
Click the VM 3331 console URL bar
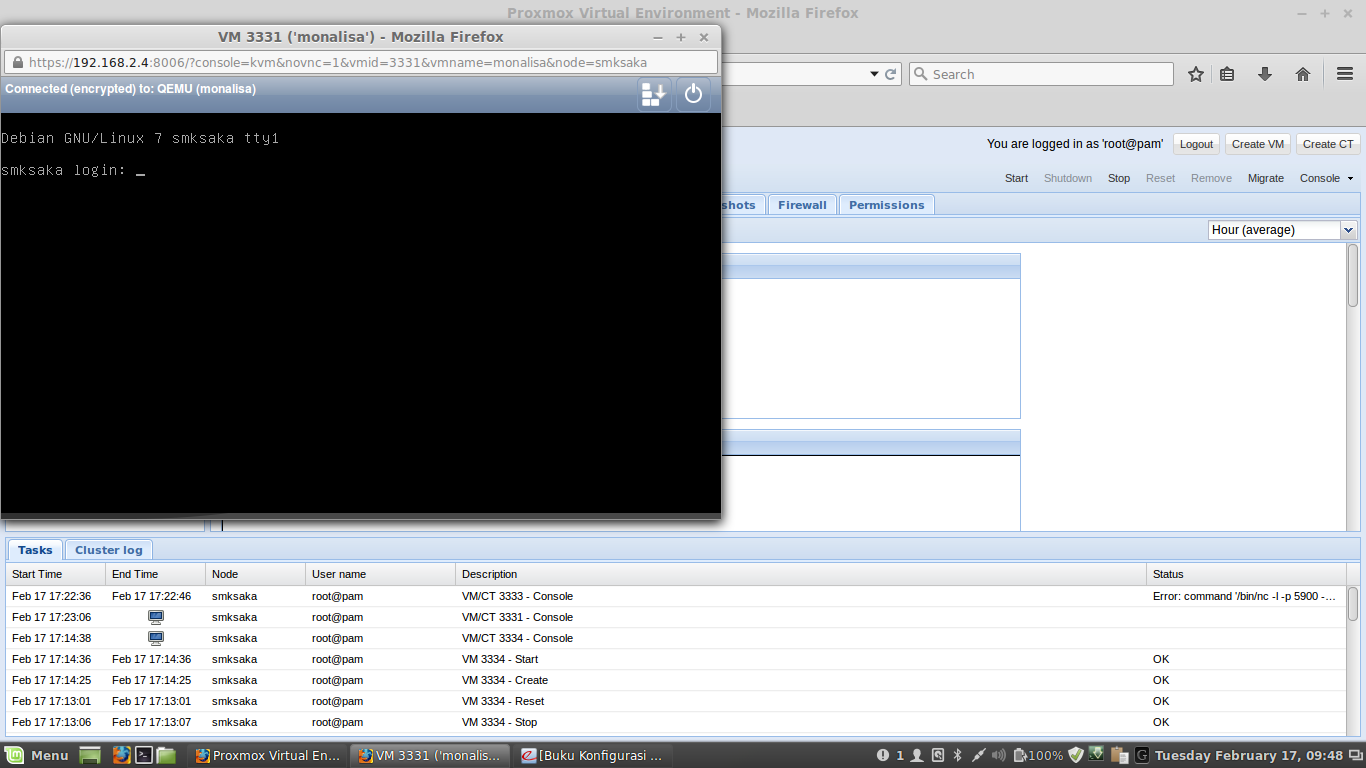tap(362, 62)
